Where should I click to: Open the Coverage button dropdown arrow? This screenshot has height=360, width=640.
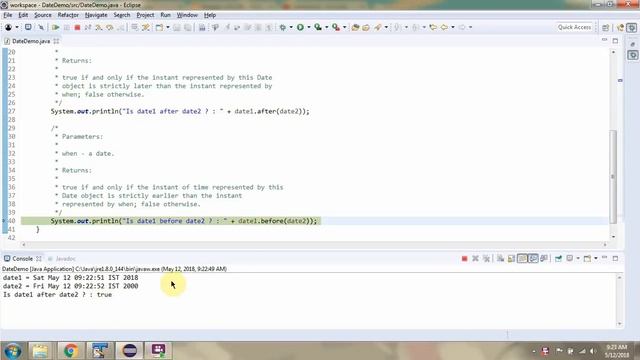point(327,27)
